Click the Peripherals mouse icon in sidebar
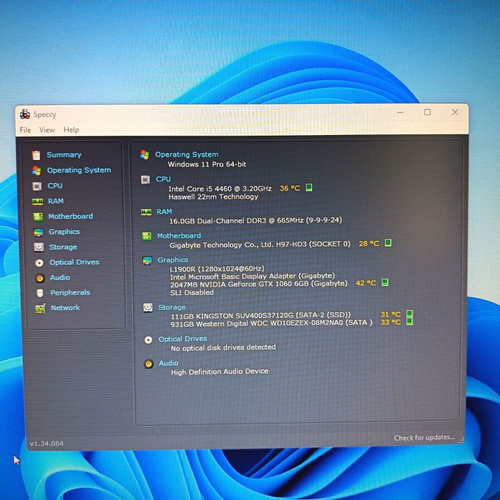The height and width of the screenshot is (500, 500). click(x=40, y=293)
